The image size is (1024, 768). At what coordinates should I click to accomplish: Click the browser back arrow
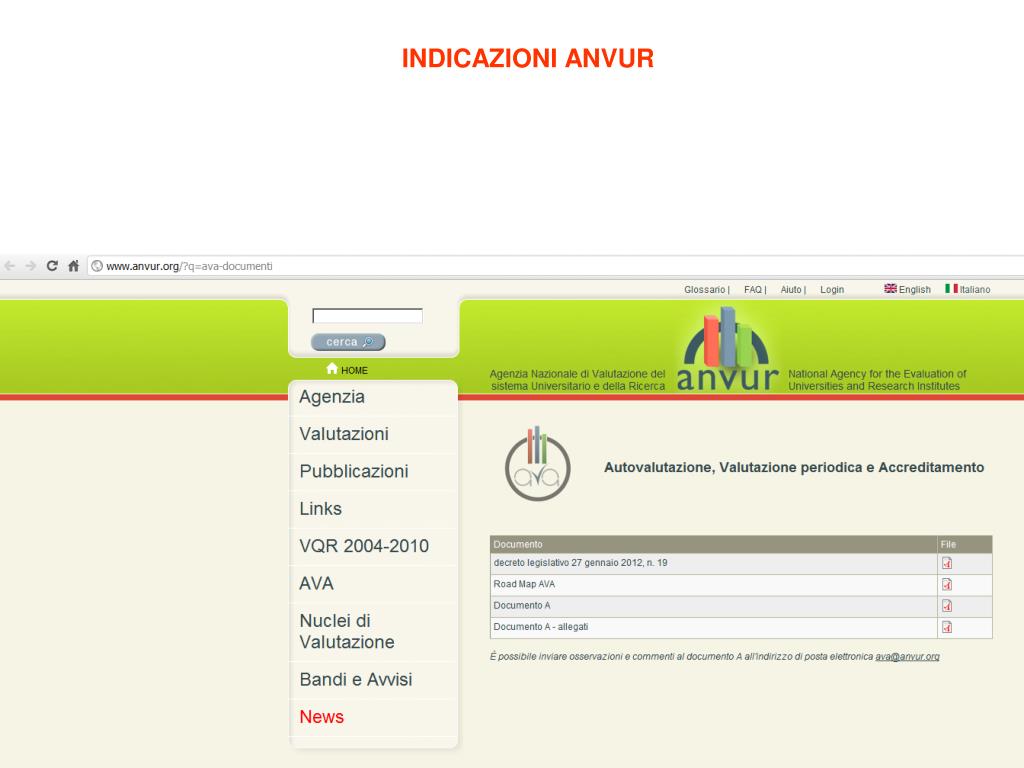point(9,266)
